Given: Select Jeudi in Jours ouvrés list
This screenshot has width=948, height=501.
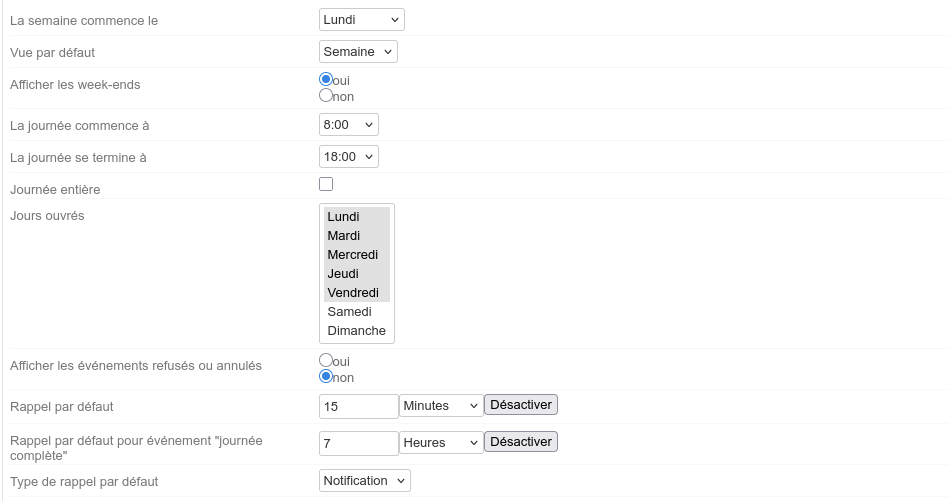Looking at the screenshot, I should (x=356, y=274).
